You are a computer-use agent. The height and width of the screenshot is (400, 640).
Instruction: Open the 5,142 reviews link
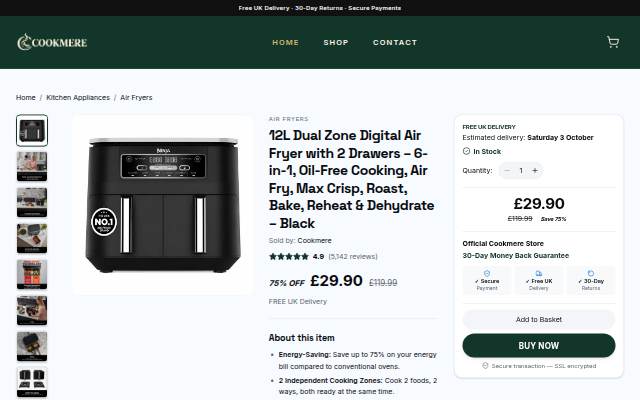pyautogui.click(x=353, y=256)
